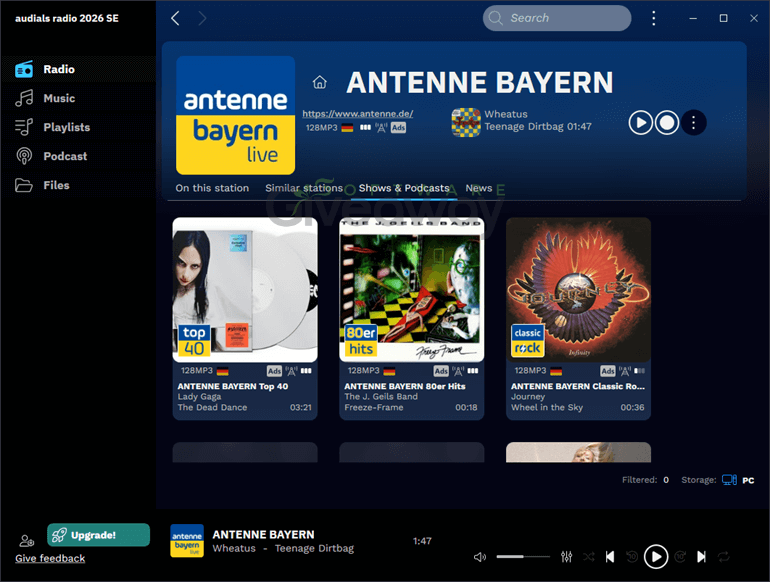Click Freeze-Frame song title

[374, 407]
